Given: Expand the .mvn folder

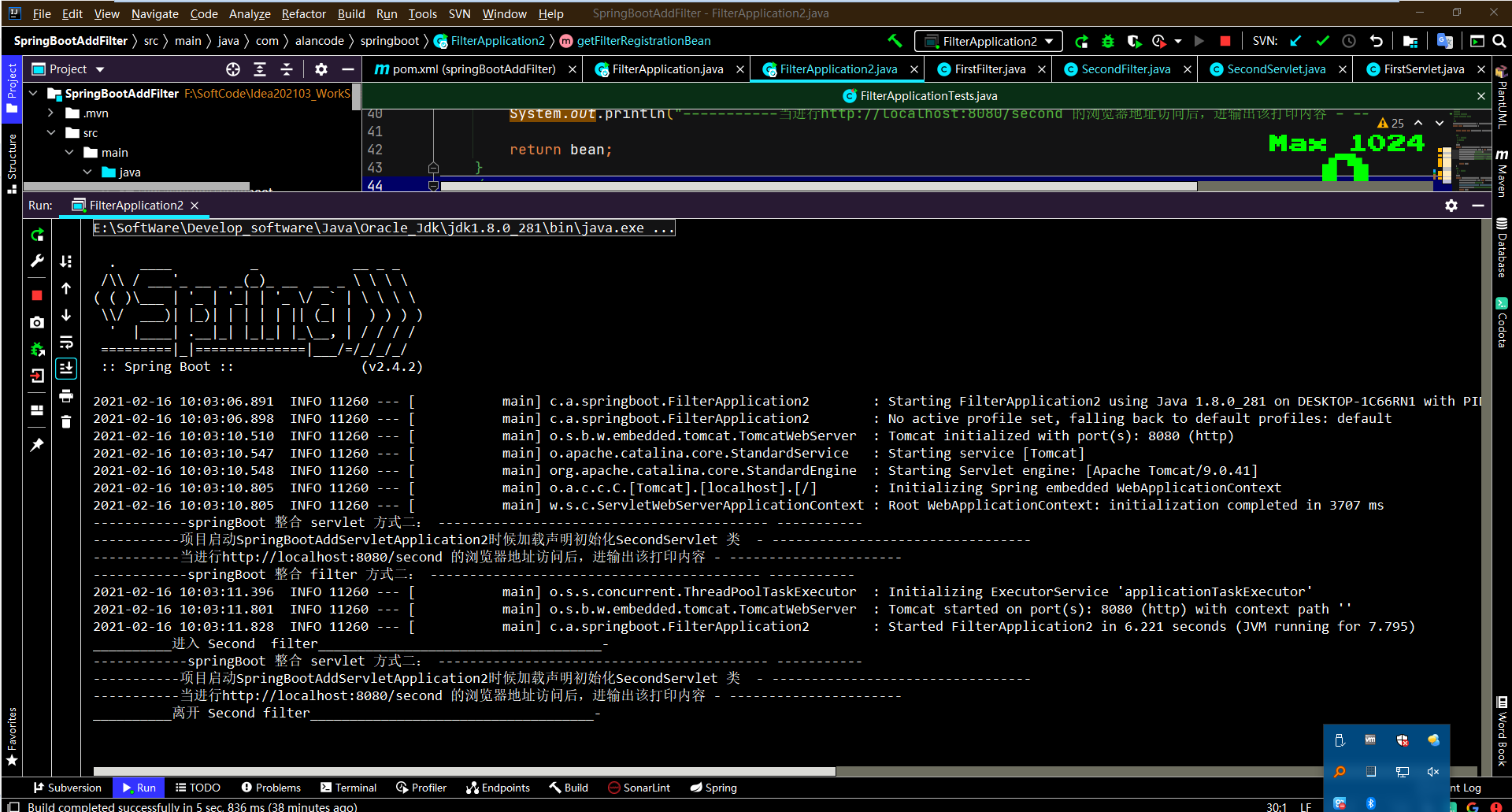Looking at the screenshot, I should 51,113.
